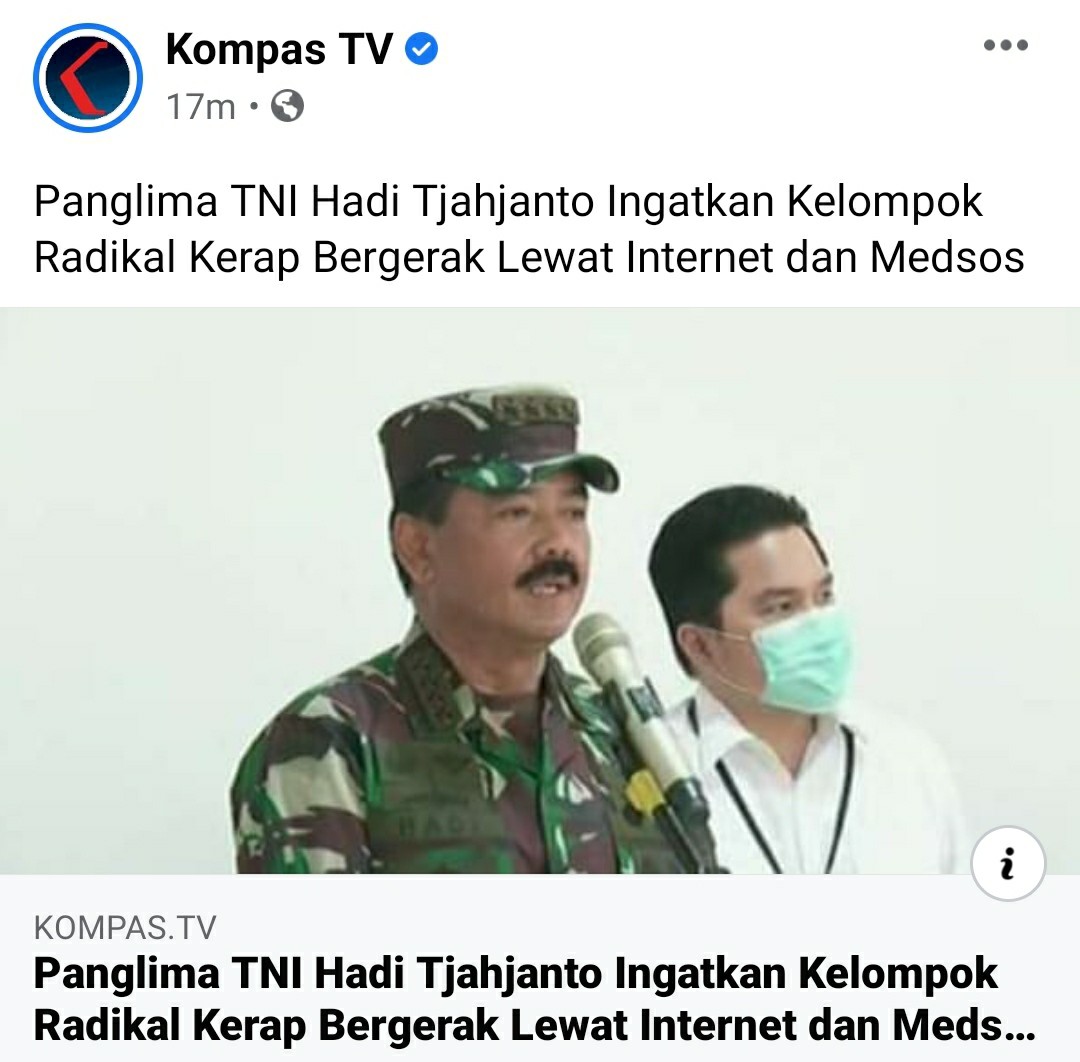This screenshot has width=1080, height=1062.
Task: Tap the red K logo inside the avatar
Action: [x=83, y=77]
